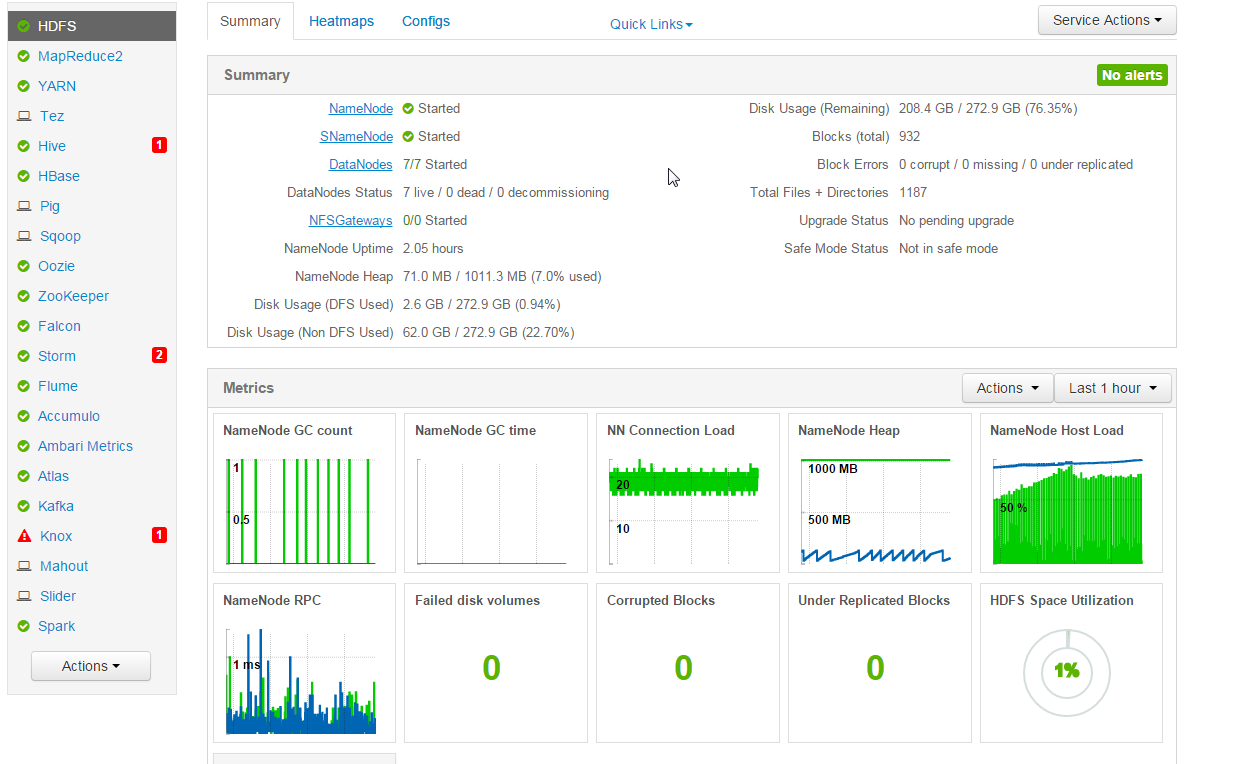
Task: Click the green check icon beside Kafka
Action: [x=24, y=506]
